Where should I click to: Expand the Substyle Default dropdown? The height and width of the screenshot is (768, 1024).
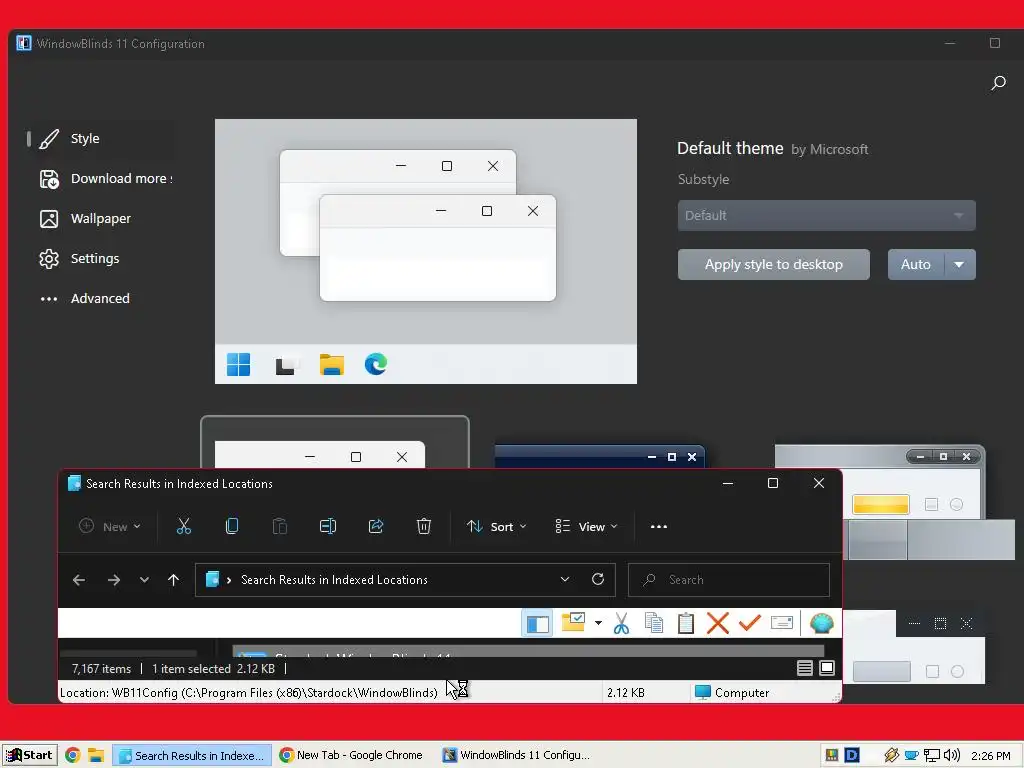click(826, 216)
